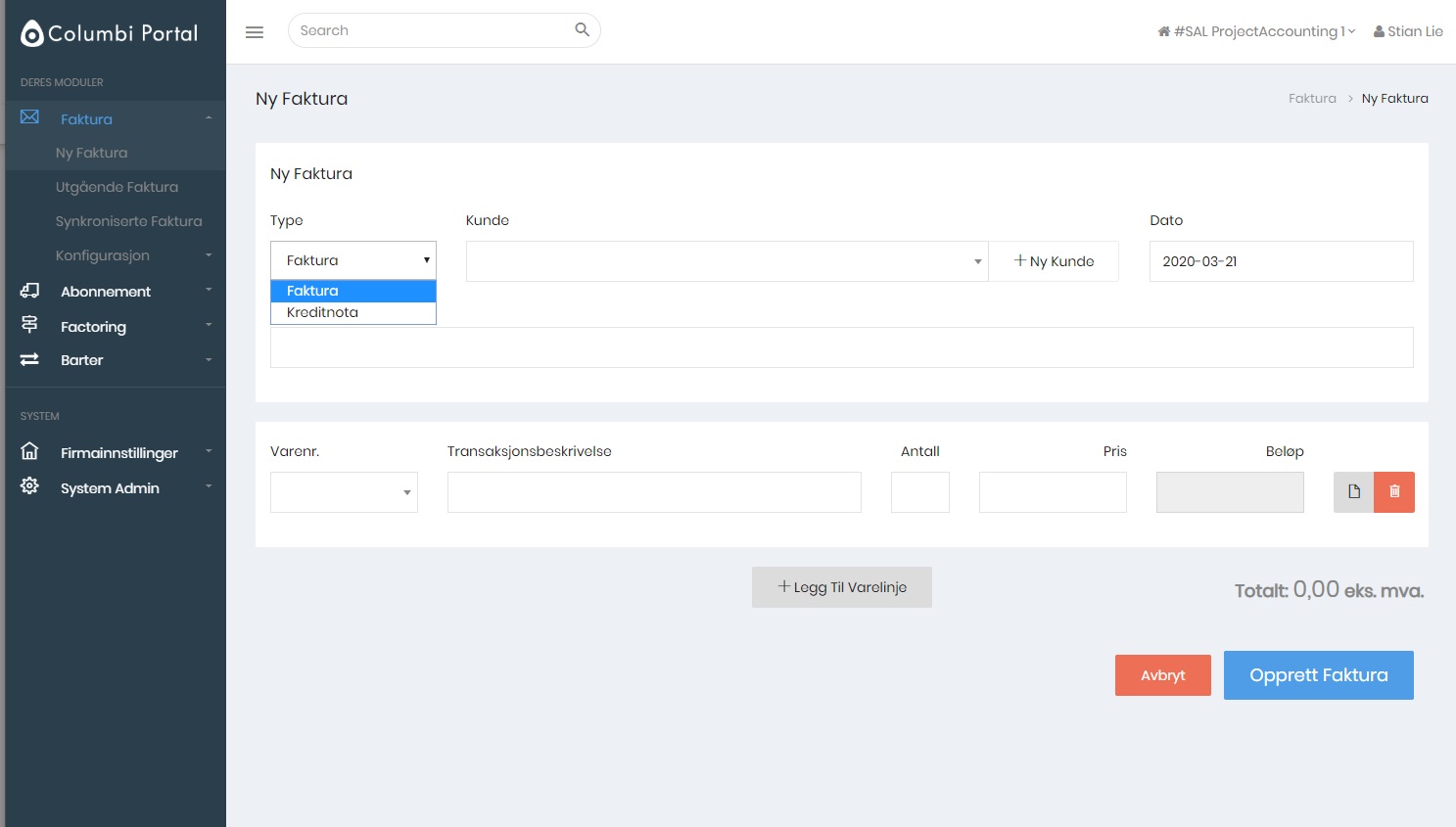Click the Dato date field 2020-03-21
The height and width of the screenshot is (827, 1456).
point(1282,261)
